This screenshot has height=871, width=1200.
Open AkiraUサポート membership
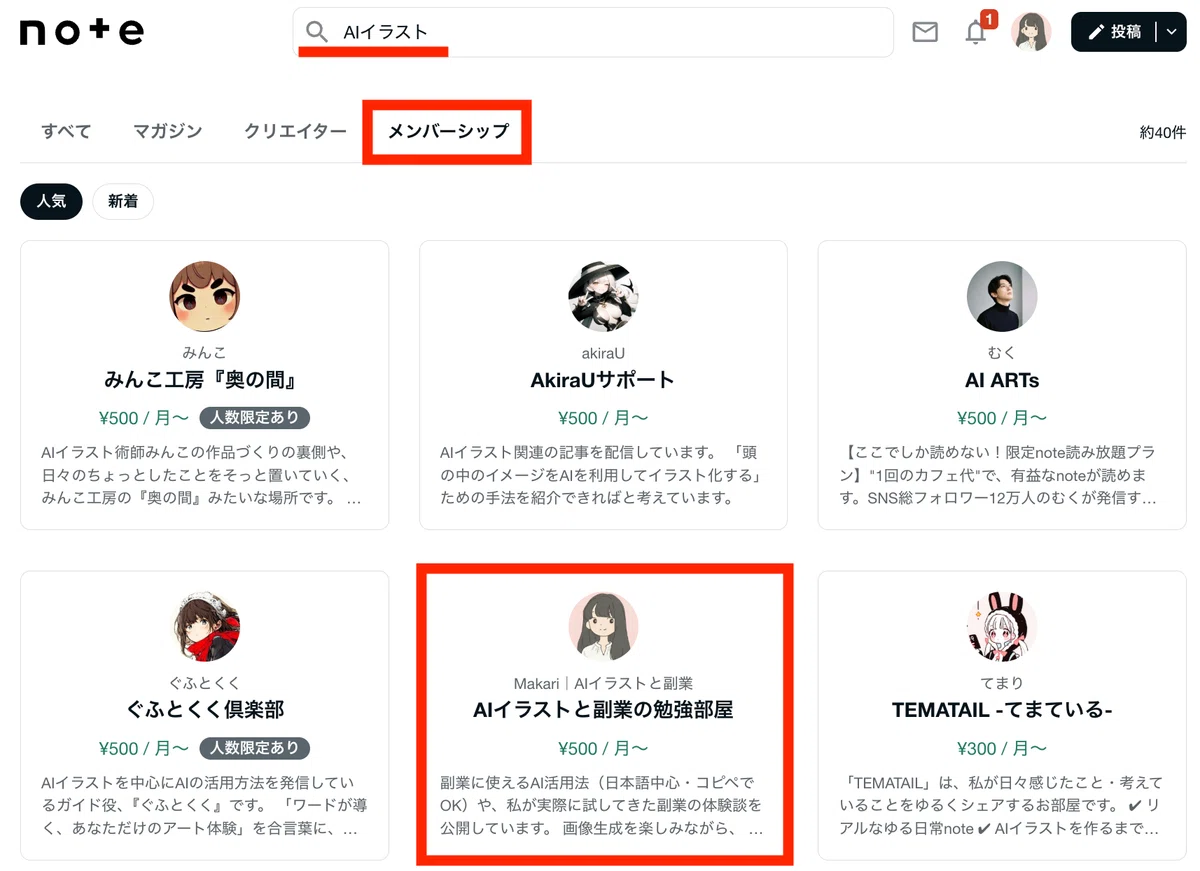click(603, 380)
